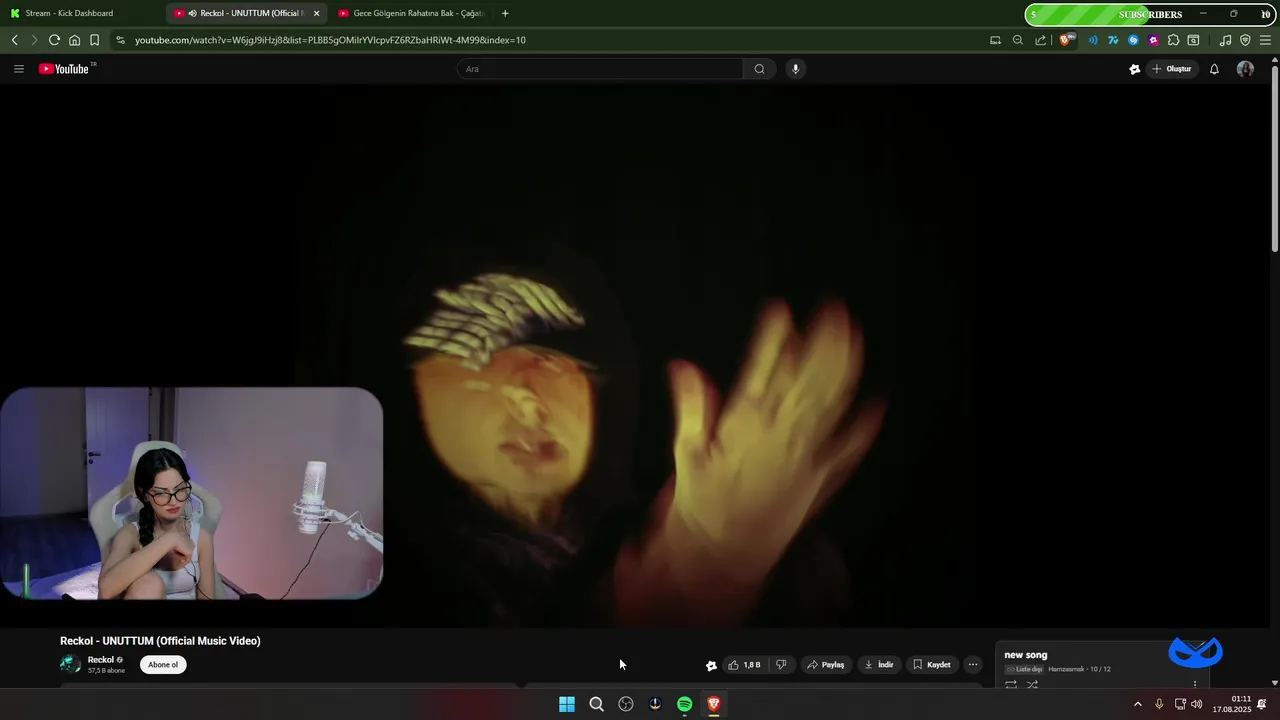1280x720 pixels.
Task: Open the purple star extension icon
Action: (x=1153, y=40)
